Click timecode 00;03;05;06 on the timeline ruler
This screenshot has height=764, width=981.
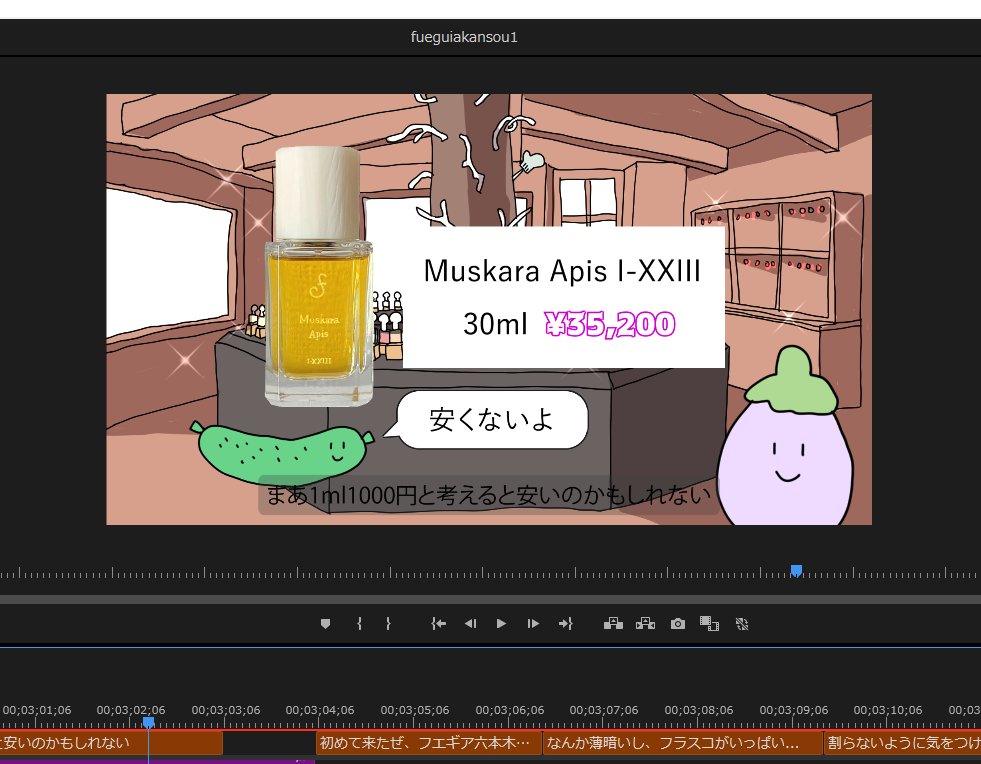pyautogui.click(x=415, y=710)
